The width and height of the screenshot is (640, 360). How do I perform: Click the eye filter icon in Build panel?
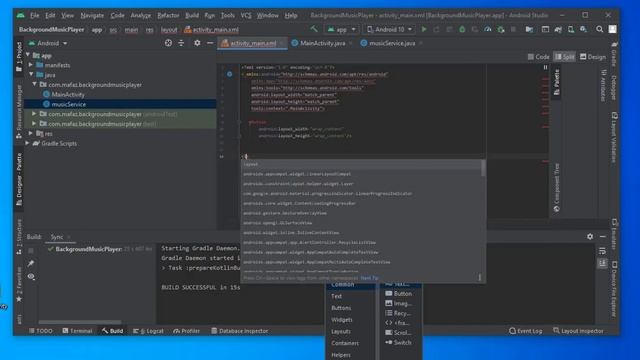click(31, 277)
